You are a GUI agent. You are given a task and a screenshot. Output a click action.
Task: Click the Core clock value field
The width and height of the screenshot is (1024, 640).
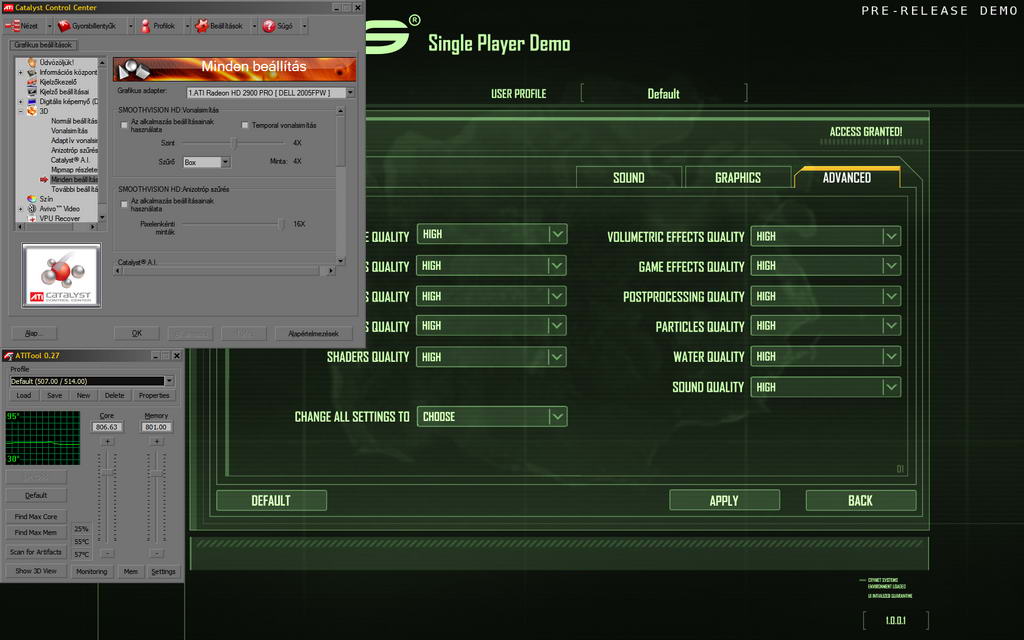[x=107, y=427]
